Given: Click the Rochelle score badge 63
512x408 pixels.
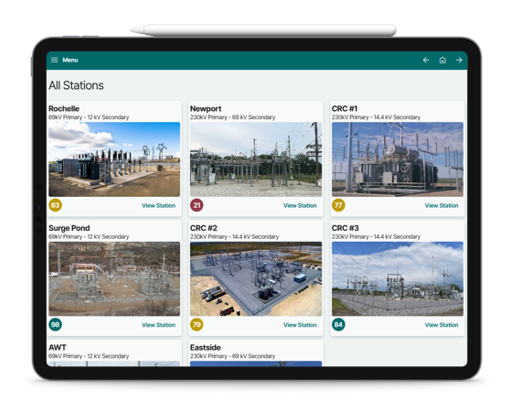Looking at the screenshot, I should (x=55, y=205).
